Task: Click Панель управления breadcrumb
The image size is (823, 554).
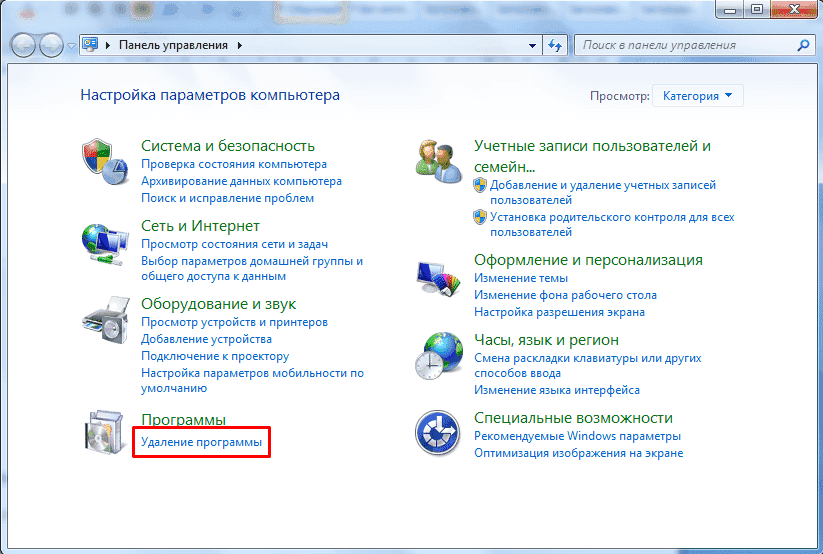Action: (173, 45)
